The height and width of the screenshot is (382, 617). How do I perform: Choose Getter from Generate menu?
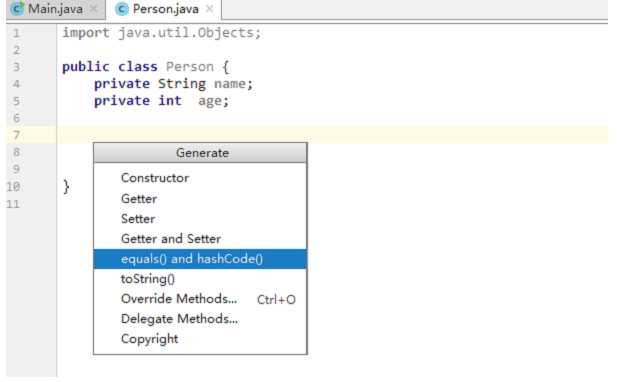click(x=200, y=199)
